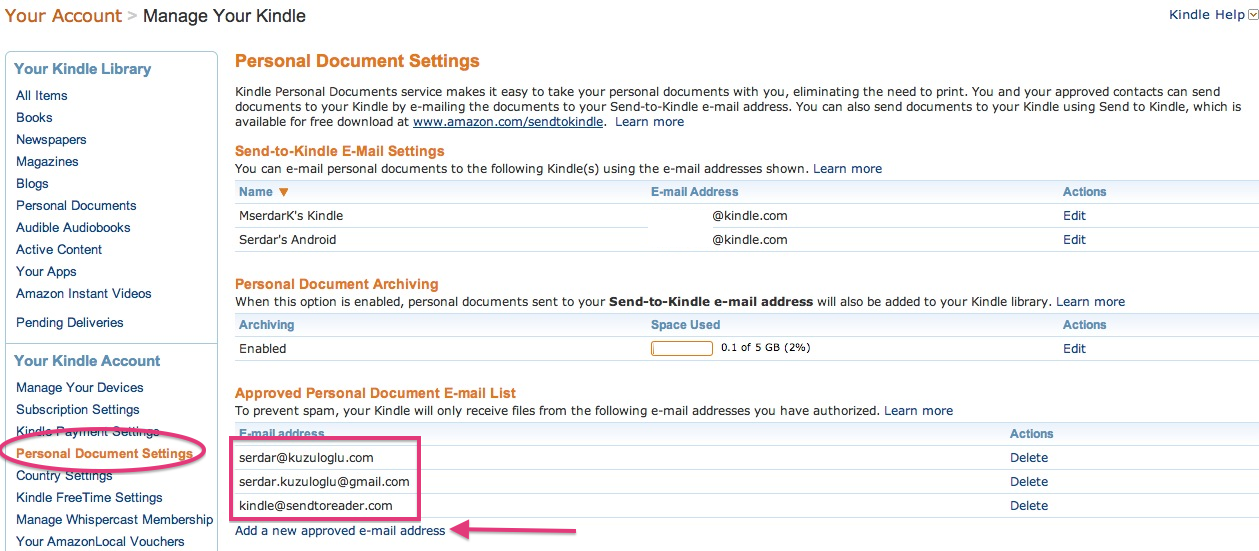The image size is (1259, 551).
Task: Open Kindle FreeTime Settings
Action: 89,498
